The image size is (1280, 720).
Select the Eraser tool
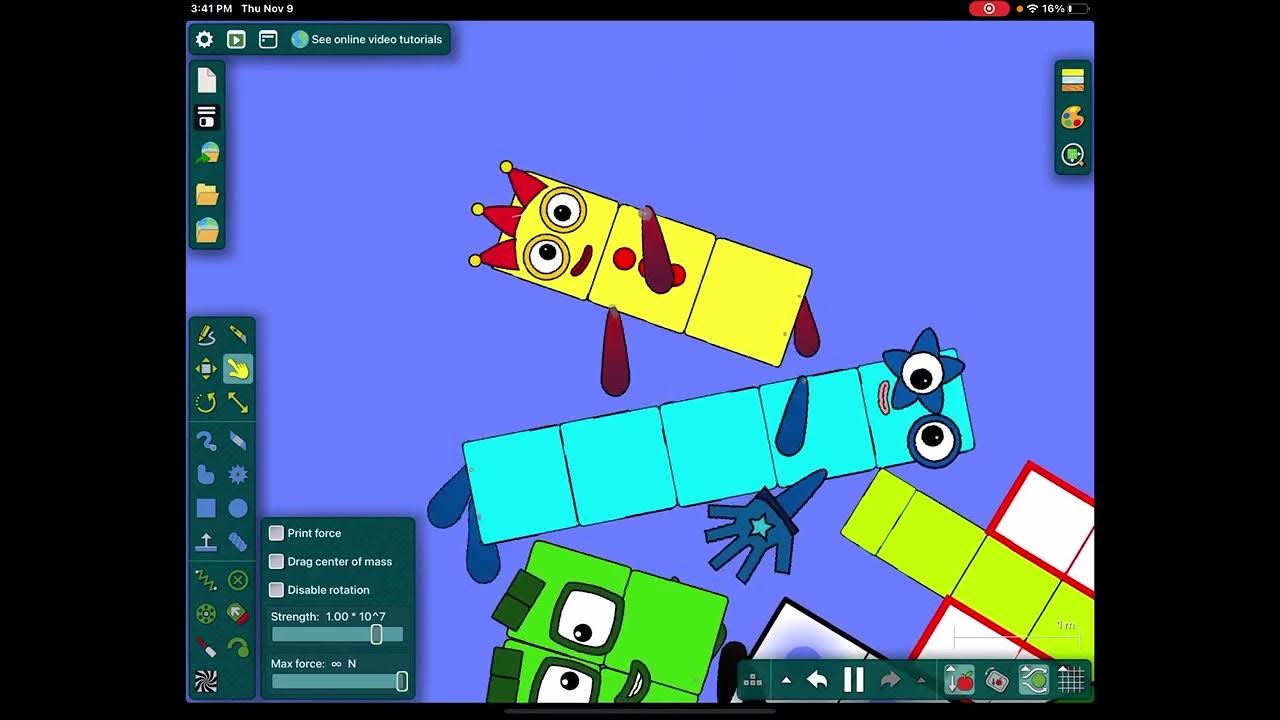point(238,441)
